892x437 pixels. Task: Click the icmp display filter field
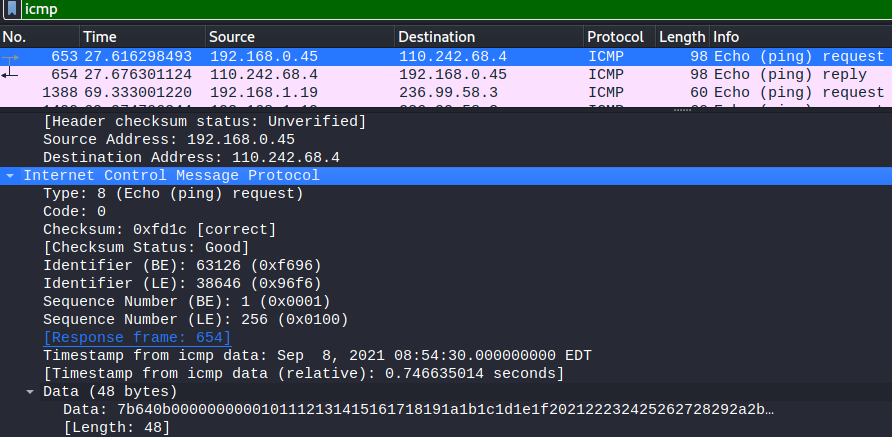click(x=455, y=9)
